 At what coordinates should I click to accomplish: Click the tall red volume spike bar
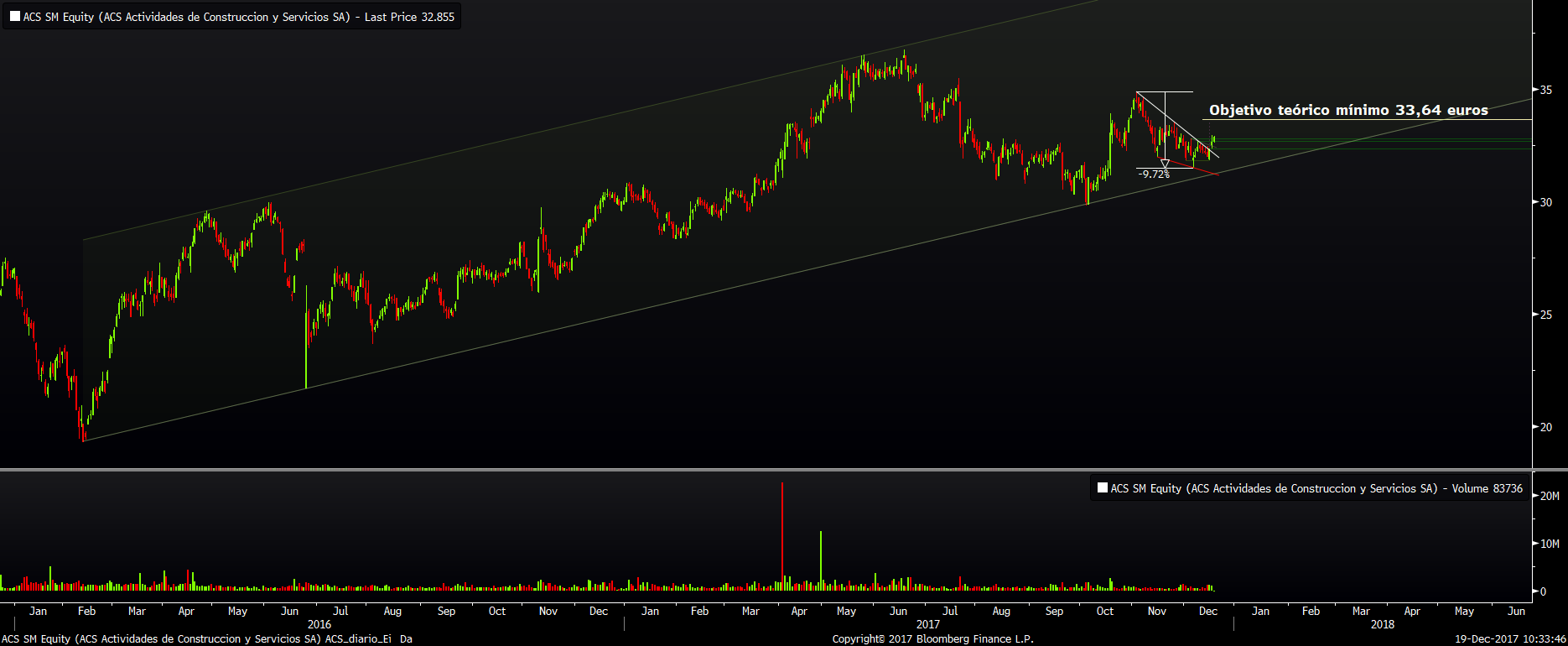point(782,537)
